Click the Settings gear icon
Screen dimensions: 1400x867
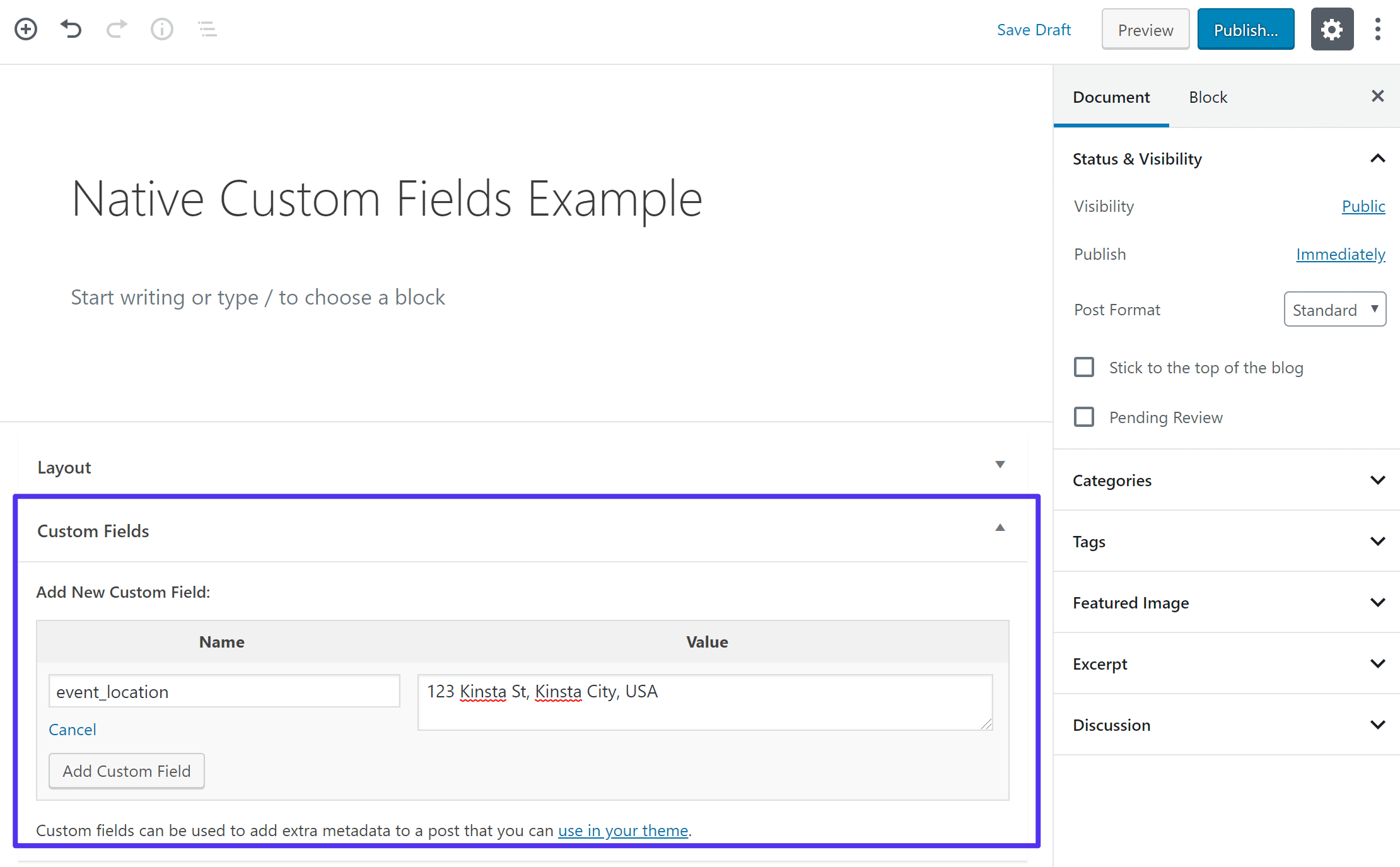pos(1332,29)
